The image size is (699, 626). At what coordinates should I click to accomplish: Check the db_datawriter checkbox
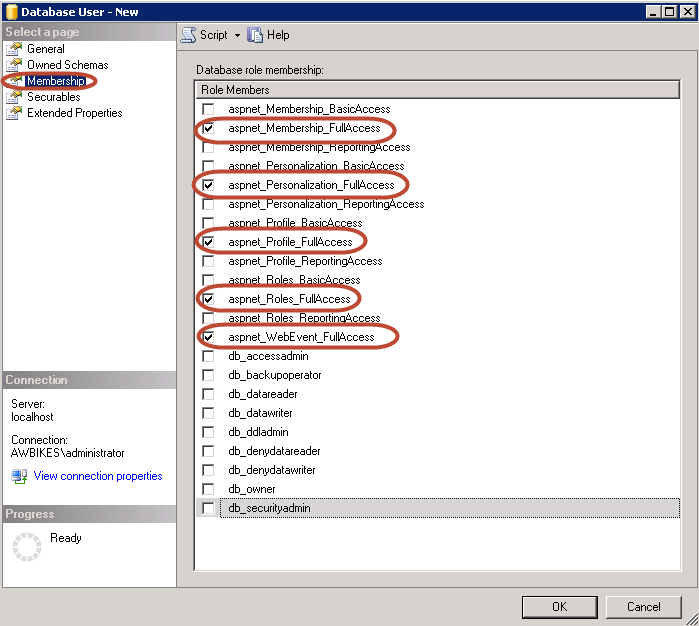(x=208, y=413)
